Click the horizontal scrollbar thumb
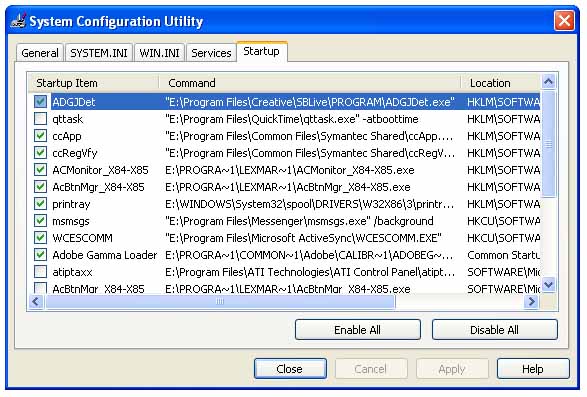587x397 pixels. coord(220,301)
